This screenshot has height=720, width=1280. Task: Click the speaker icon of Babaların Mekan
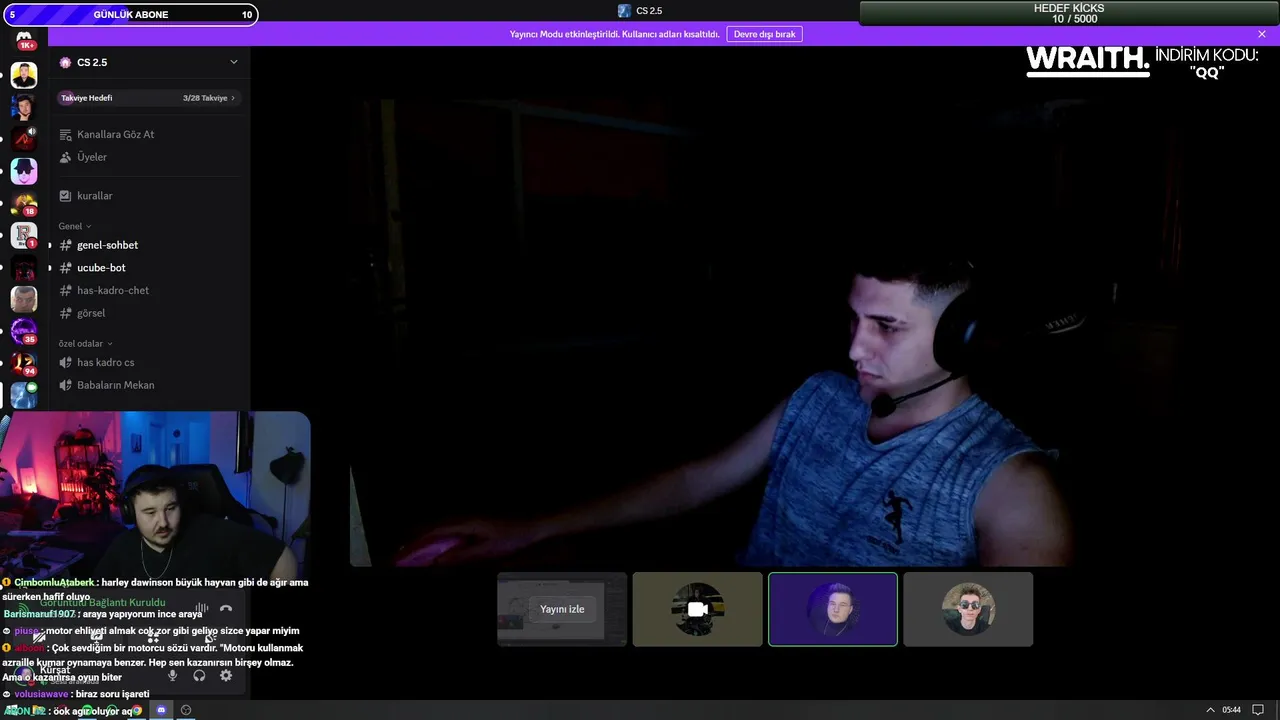tap(65, 385)
